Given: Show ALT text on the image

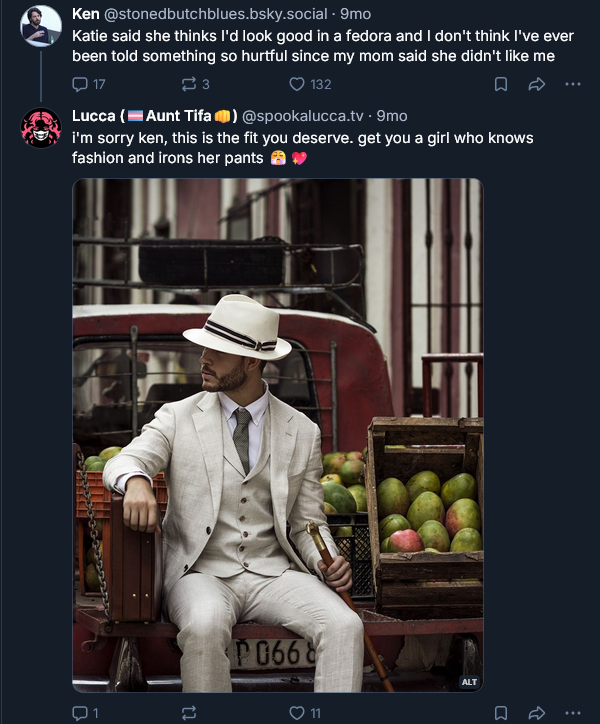Looking at the screenshot, I should pyautogui.click(x=469, y=682).
